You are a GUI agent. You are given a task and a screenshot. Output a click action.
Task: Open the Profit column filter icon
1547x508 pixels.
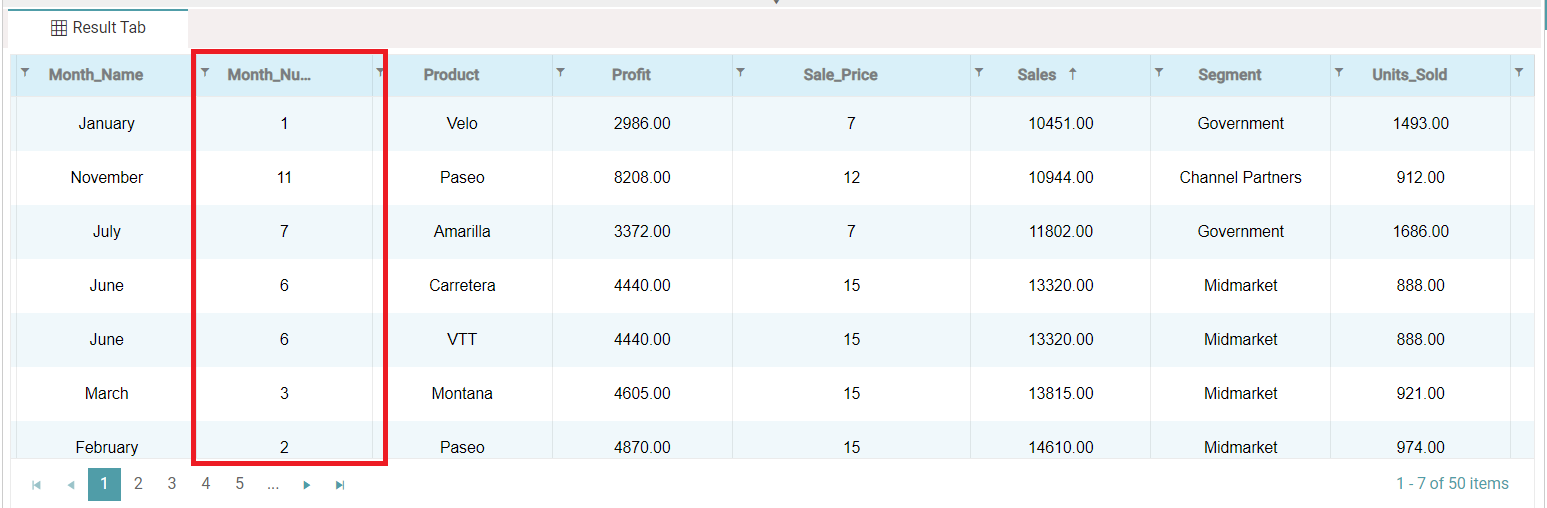[560, 72]
